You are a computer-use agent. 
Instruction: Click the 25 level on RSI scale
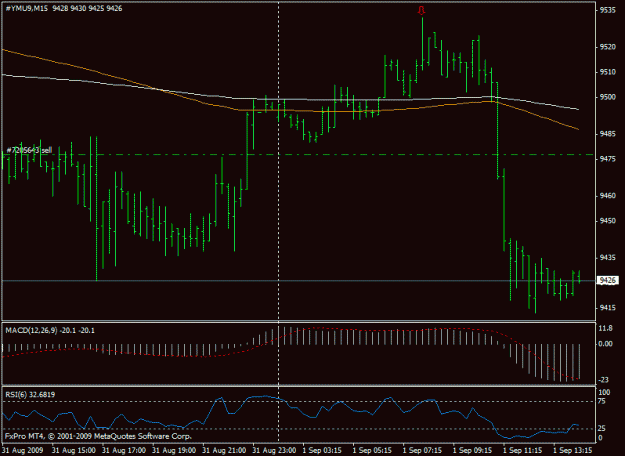pos(603,428)
